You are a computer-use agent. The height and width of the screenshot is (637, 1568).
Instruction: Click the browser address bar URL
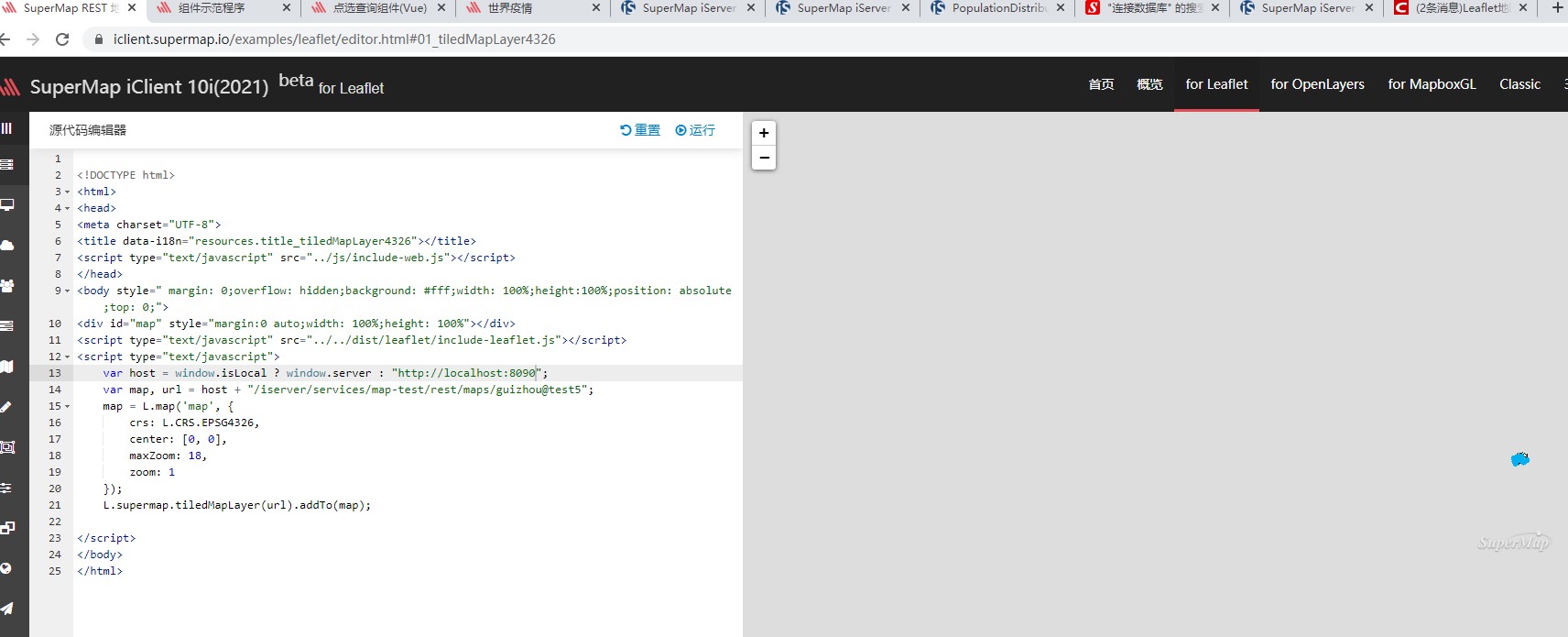[x=334, y=39]
